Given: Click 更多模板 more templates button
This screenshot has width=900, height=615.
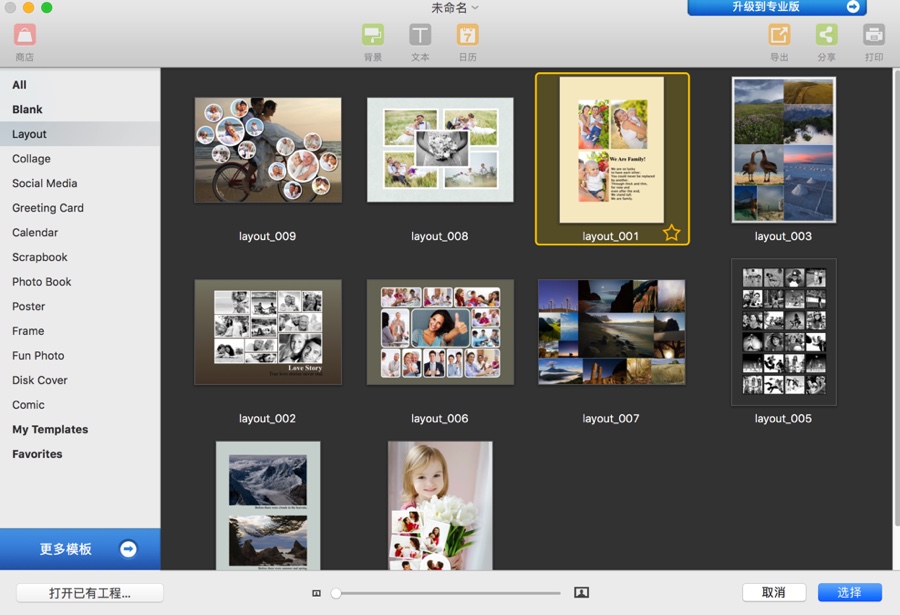Looking at the screenshot, I should [80, 549].
